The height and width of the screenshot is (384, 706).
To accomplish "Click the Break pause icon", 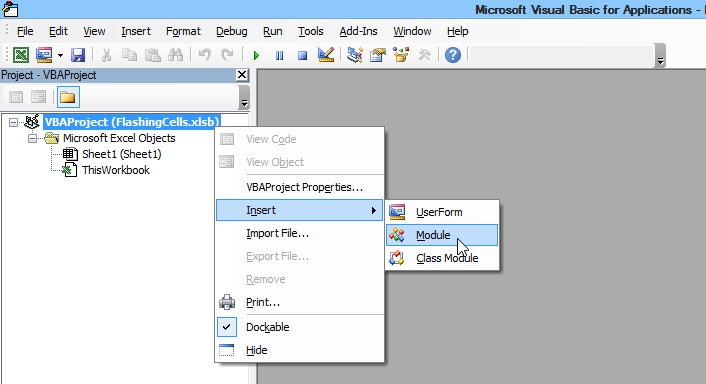I will point(280,55).
